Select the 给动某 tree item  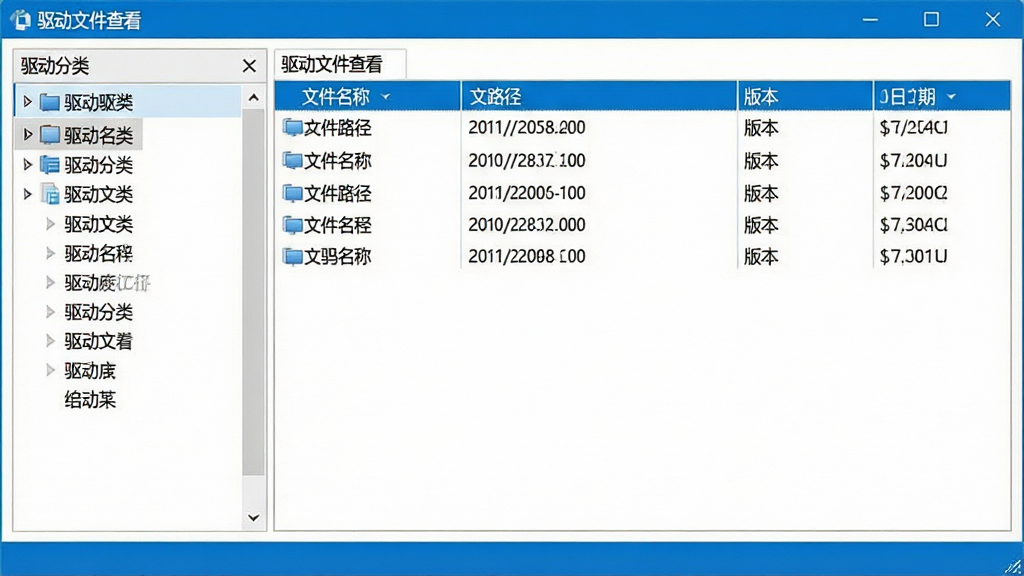(90, 400)
